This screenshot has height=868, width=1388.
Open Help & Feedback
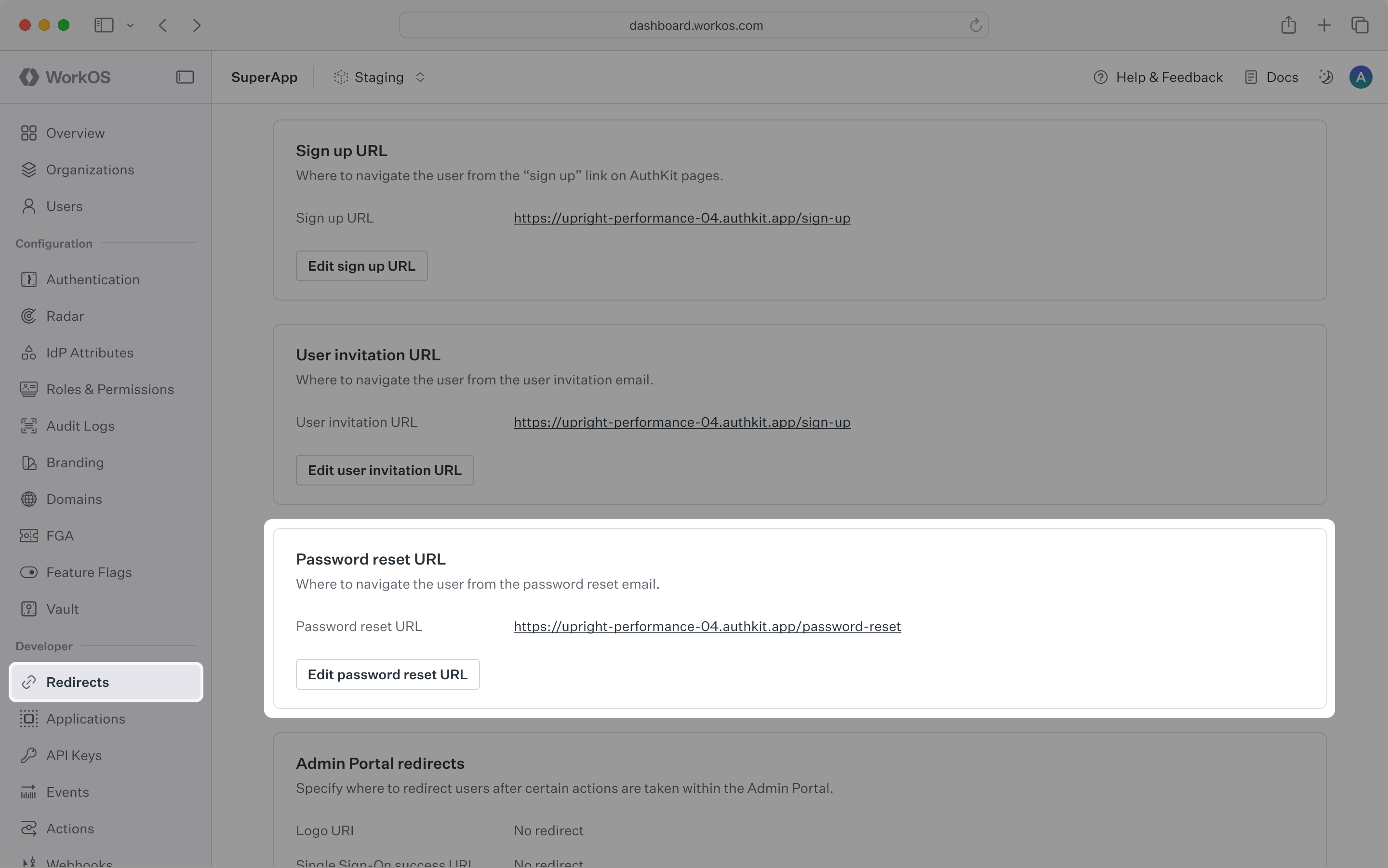1157,77
